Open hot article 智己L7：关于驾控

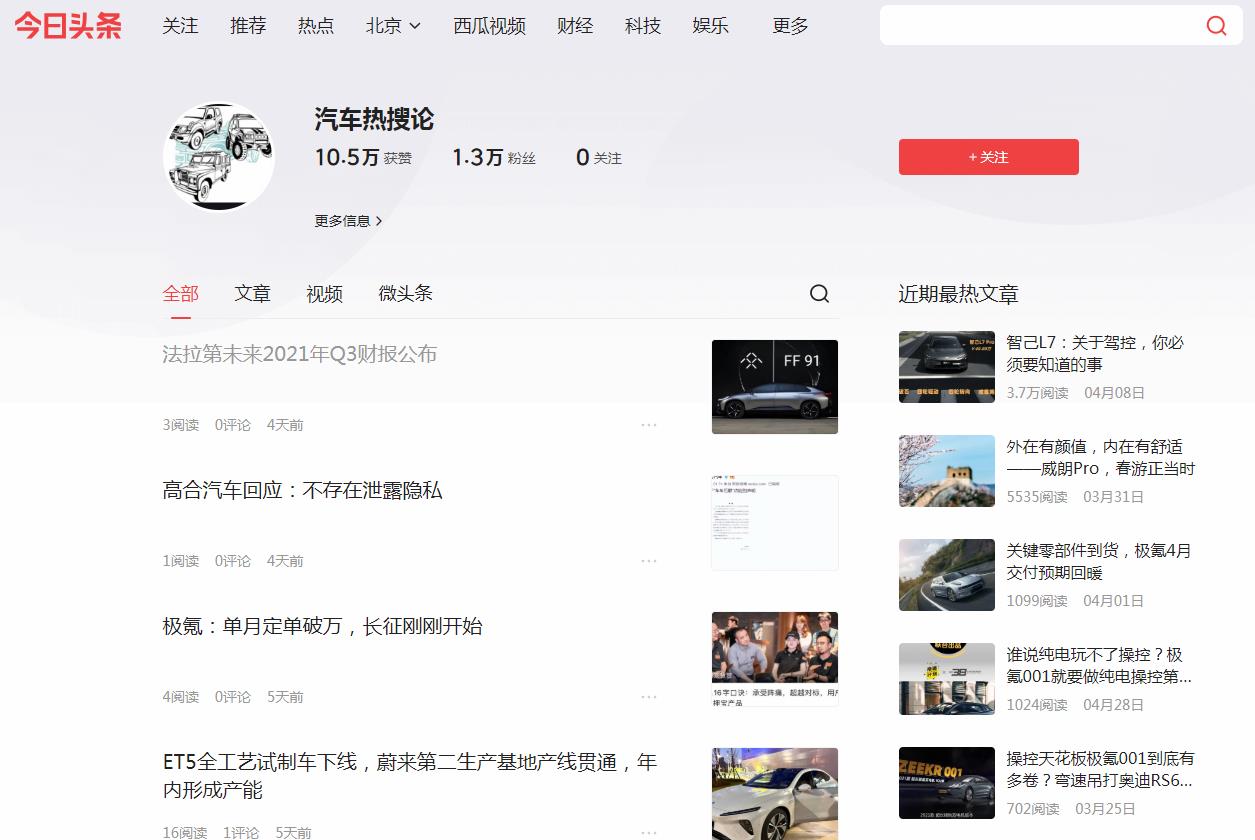point(1095,353)
